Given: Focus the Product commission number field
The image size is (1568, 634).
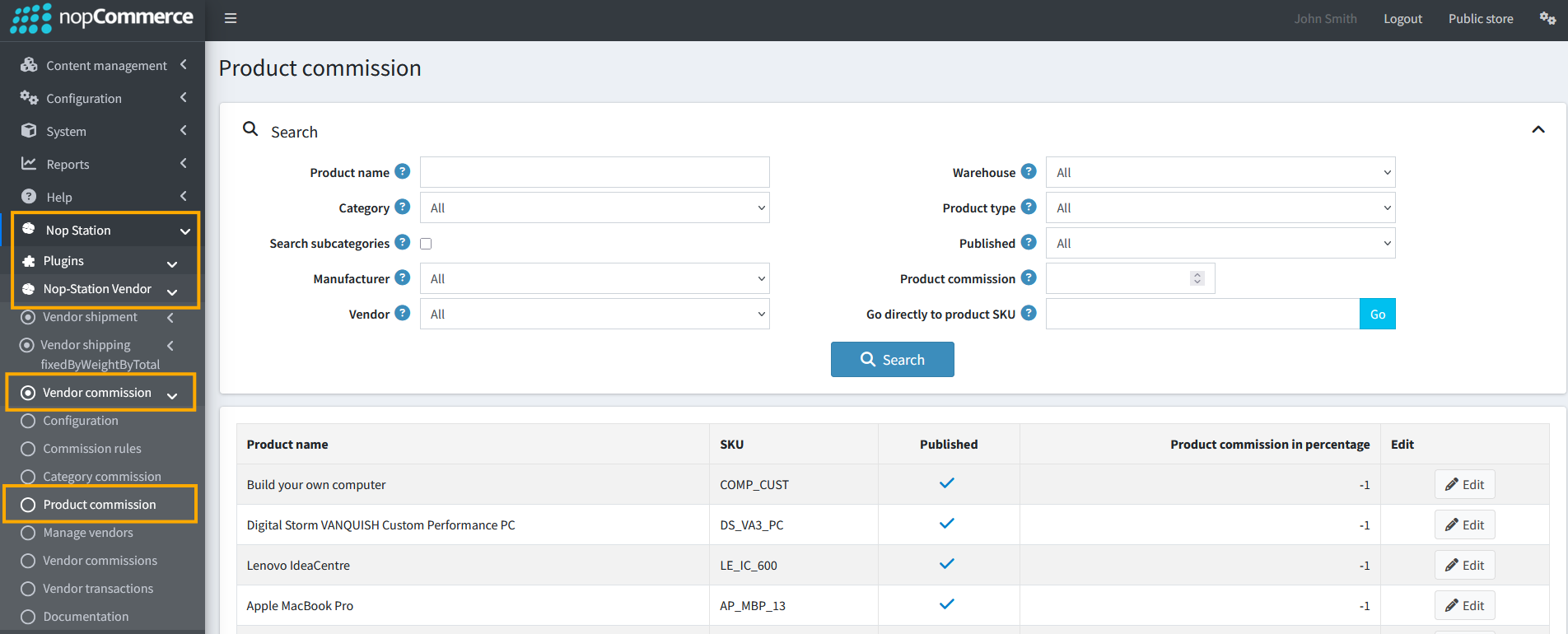Looking at the screenshot, I should [1130, 278].
